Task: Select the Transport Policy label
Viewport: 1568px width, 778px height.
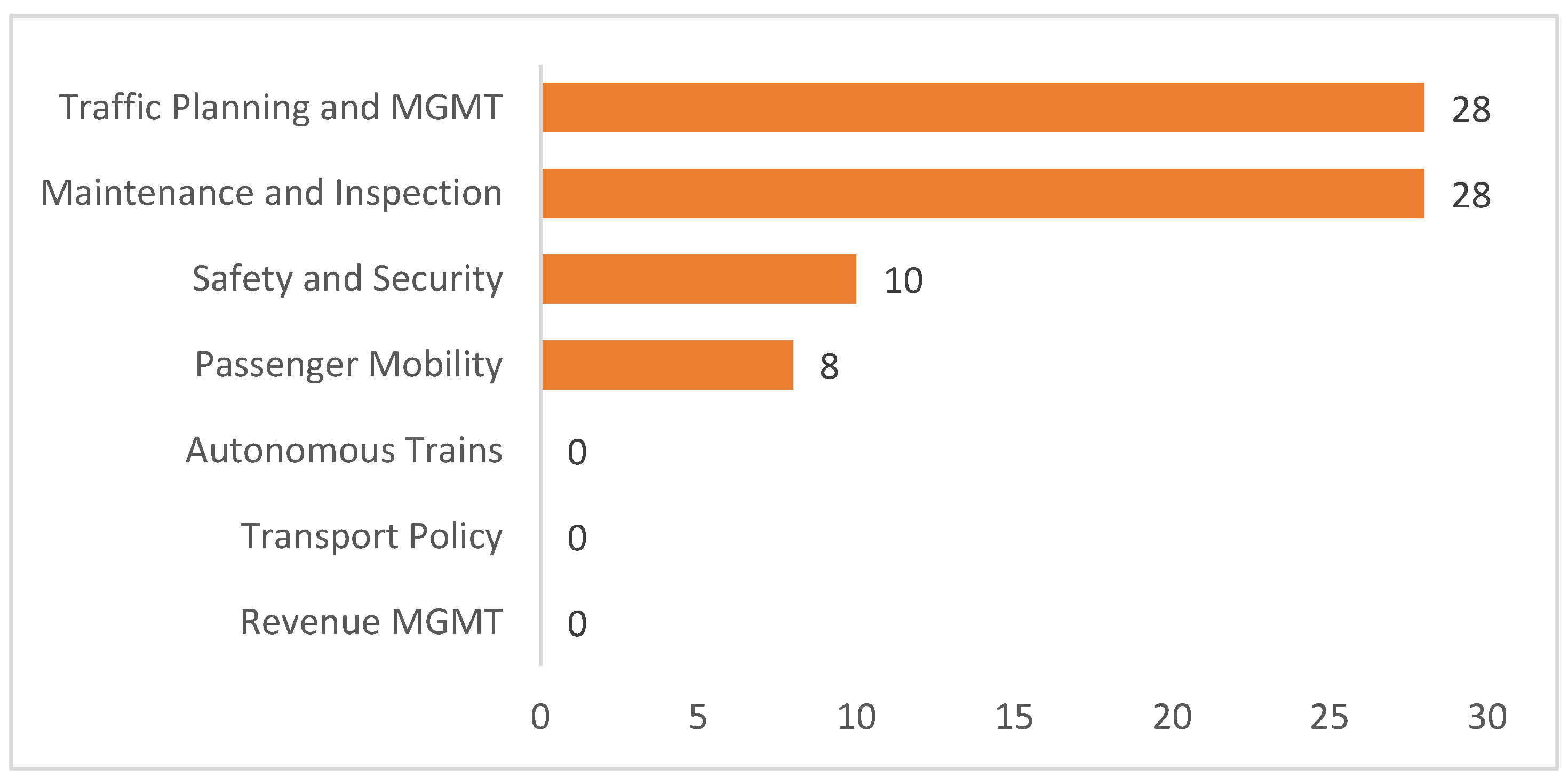Action: pos(371,536)
